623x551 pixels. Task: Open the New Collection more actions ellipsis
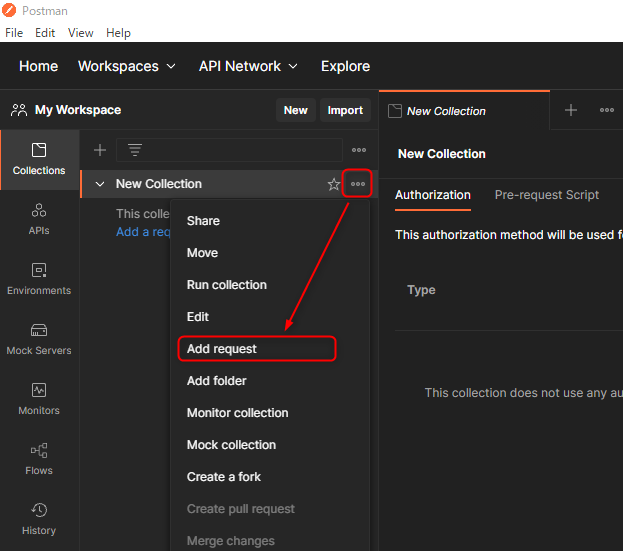(x=358, y=184)
